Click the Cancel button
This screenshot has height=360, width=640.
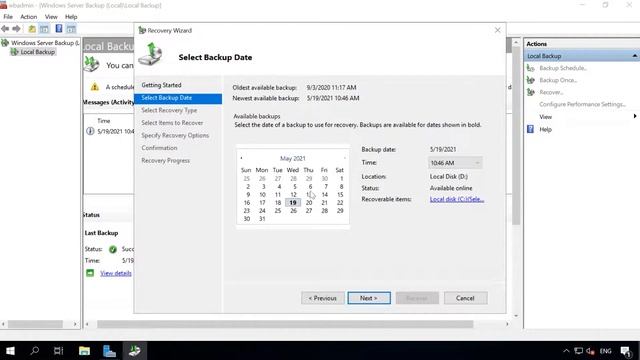click(x=465, y=298)
